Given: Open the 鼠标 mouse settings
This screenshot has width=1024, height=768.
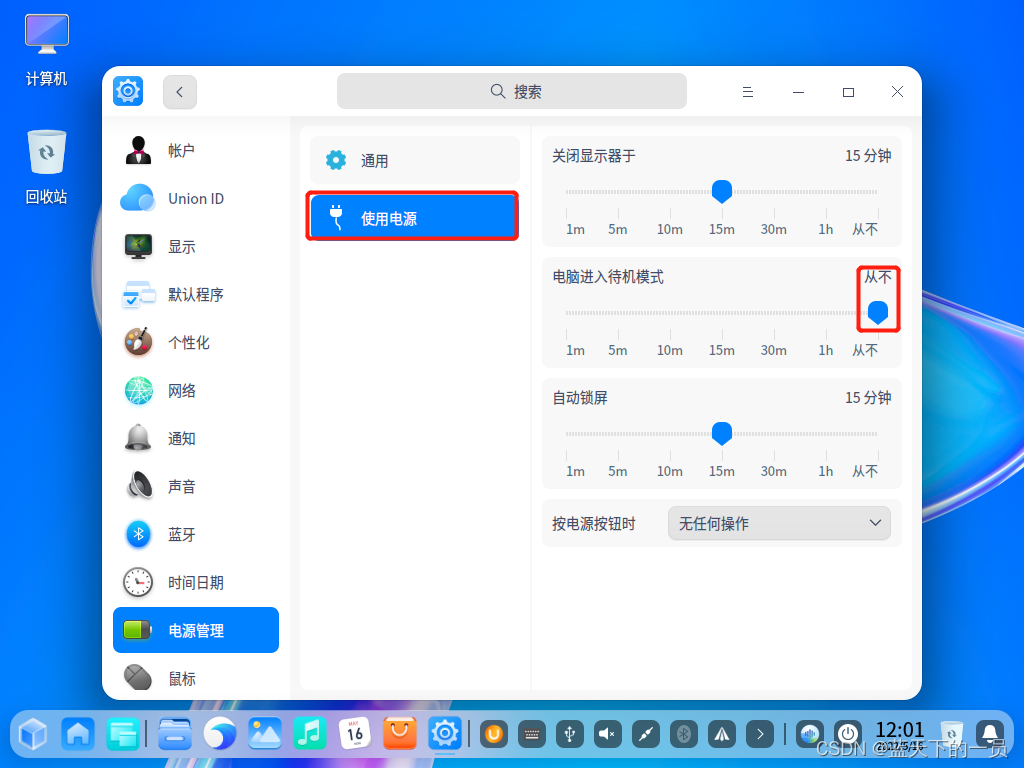Looking at the screenshot, I should [x=195, y=678].
